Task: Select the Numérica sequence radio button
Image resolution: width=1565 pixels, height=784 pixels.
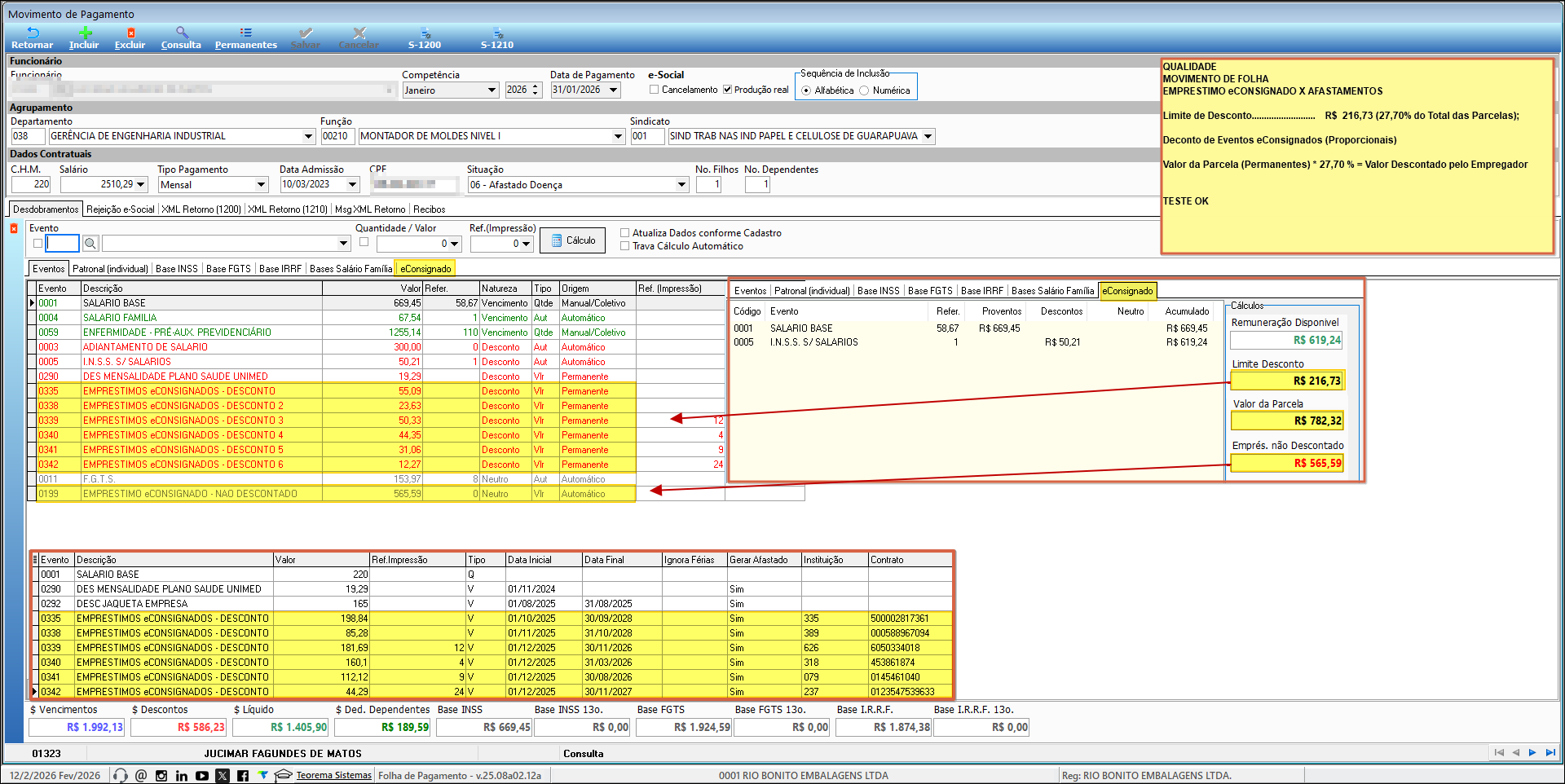Action: pos(865,90)
